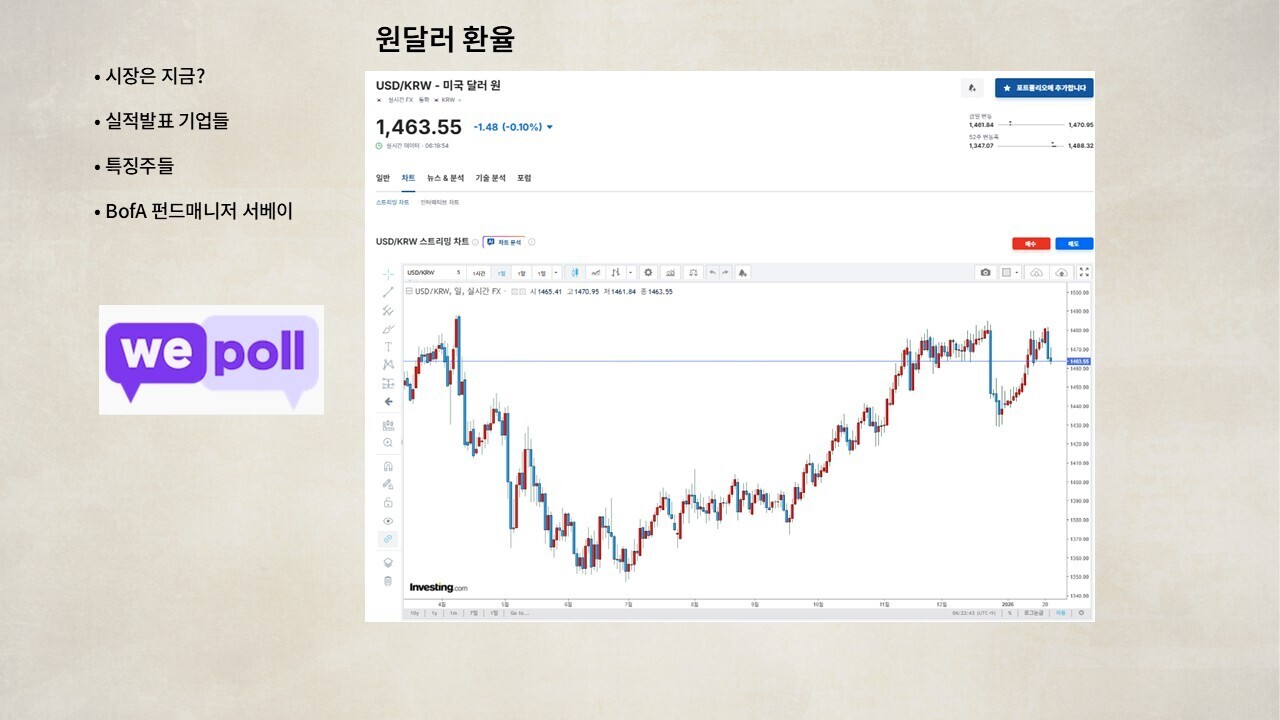The height and width of the screenshot is (720, 1280).
Task: Toggle magnet mode on the chart
Action: click(x=388, y=466)
